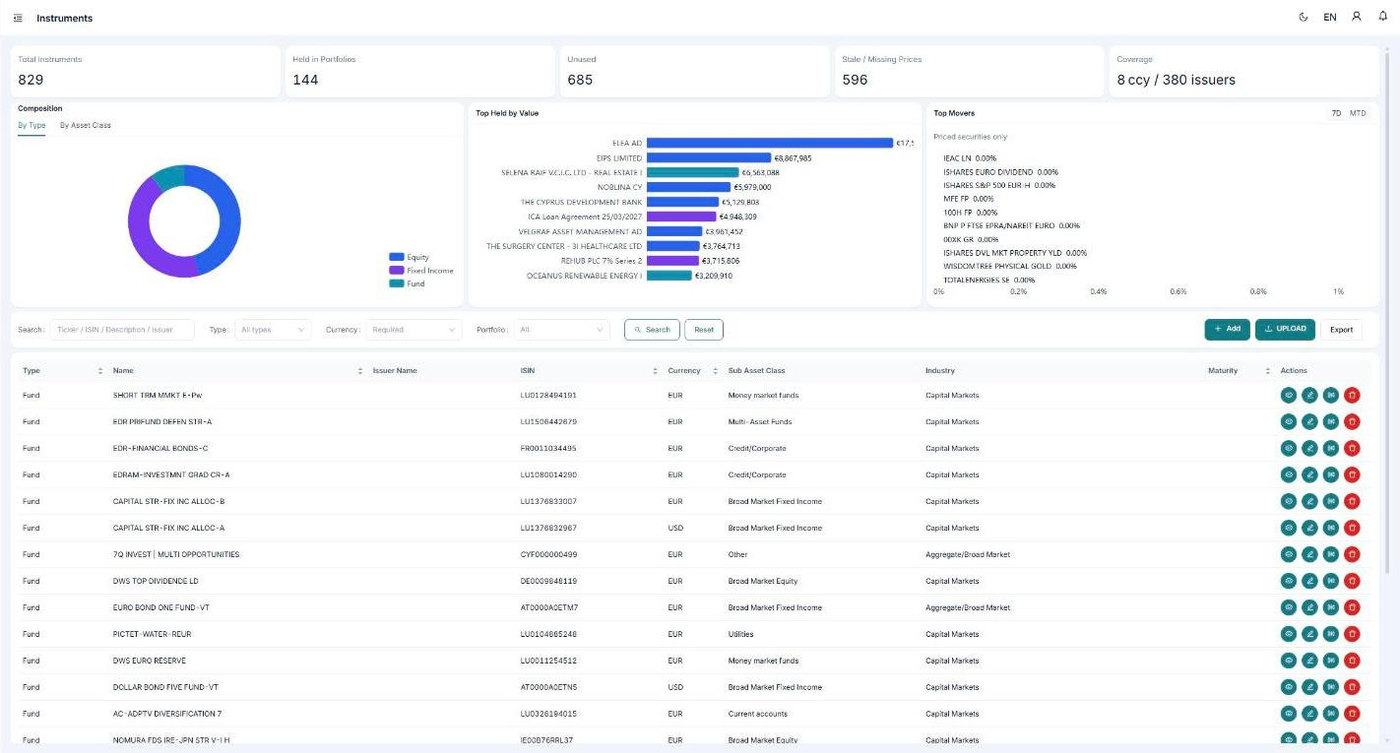View details of SHORT TRM MMKT E-Pw

click(x=1289, y=395)
